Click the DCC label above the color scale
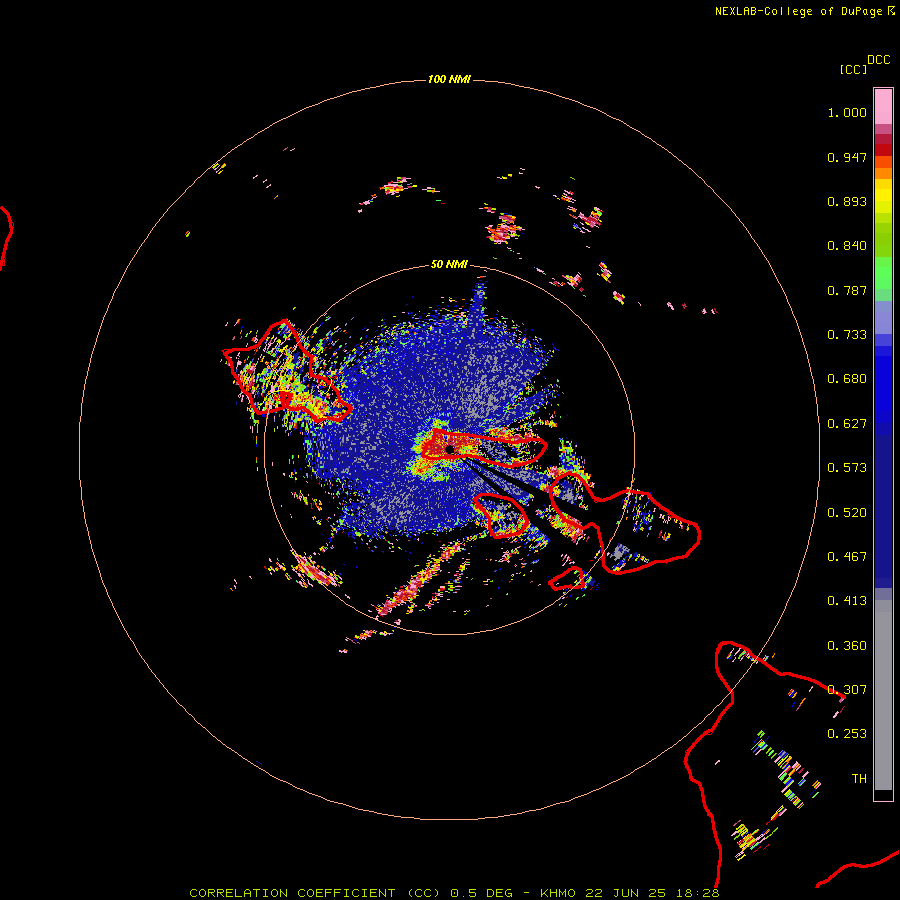This screenshot has height=900, width=900. coord(879,60)
